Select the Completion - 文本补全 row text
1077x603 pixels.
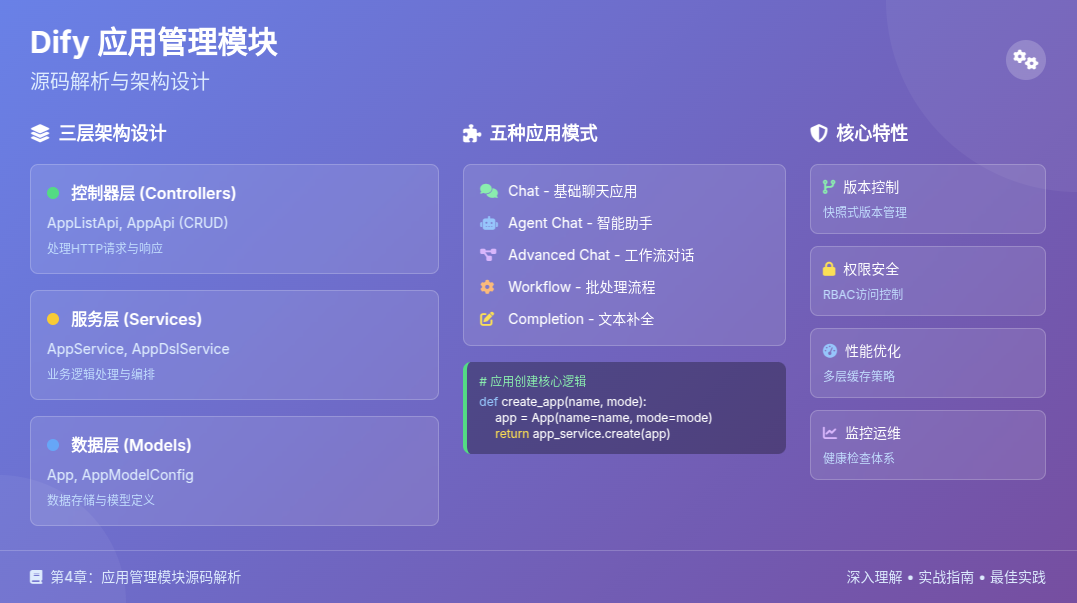581,319
